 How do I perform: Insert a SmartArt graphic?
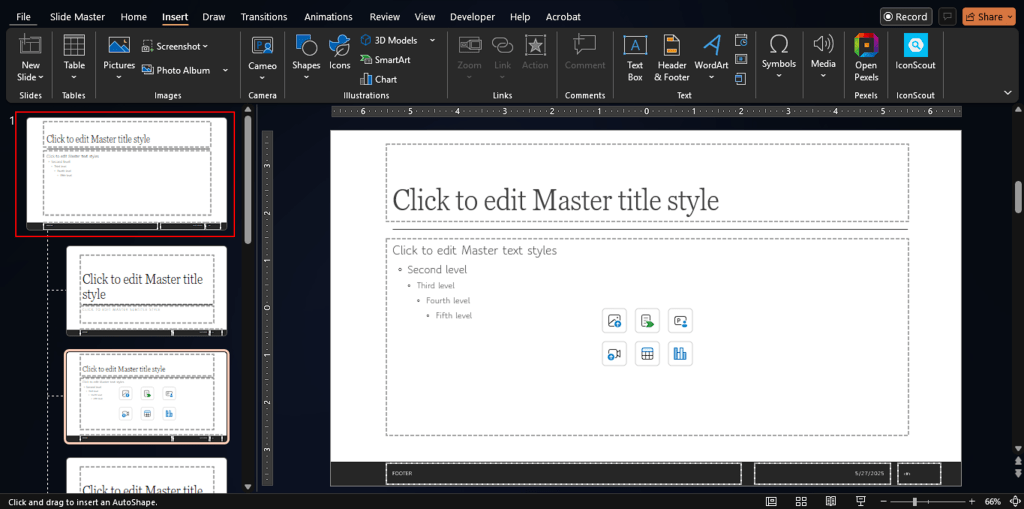(x=383, y=60)
